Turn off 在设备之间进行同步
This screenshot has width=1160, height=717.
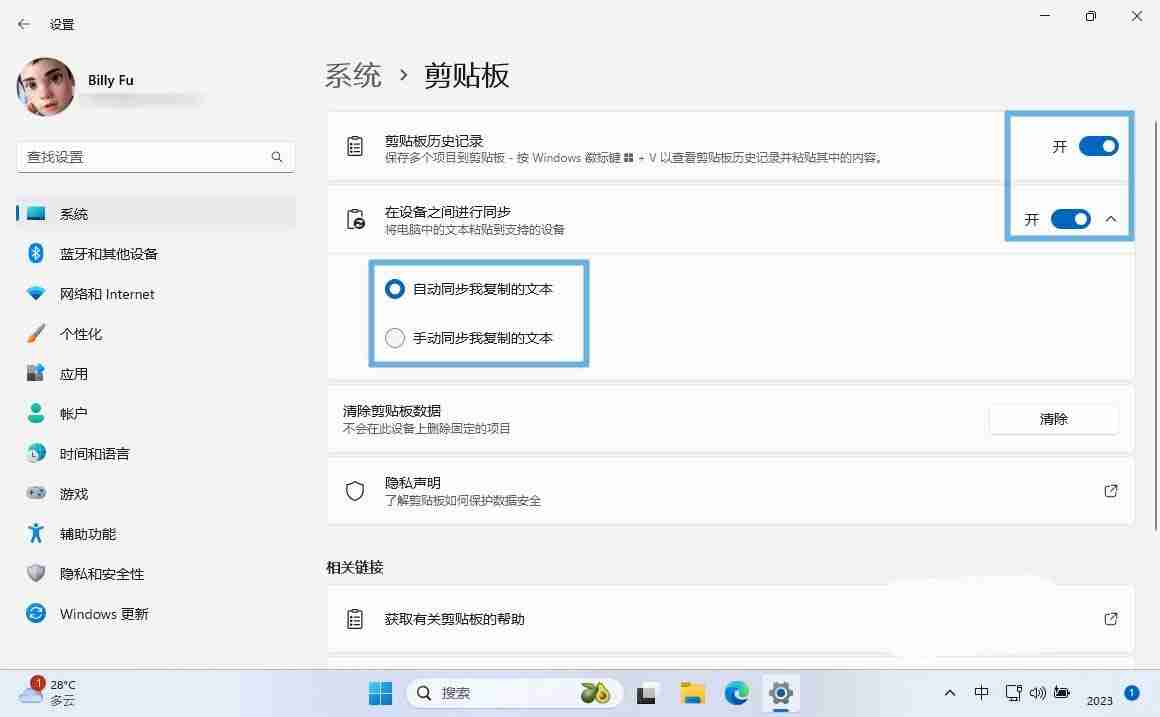(x=1071, y=219)
